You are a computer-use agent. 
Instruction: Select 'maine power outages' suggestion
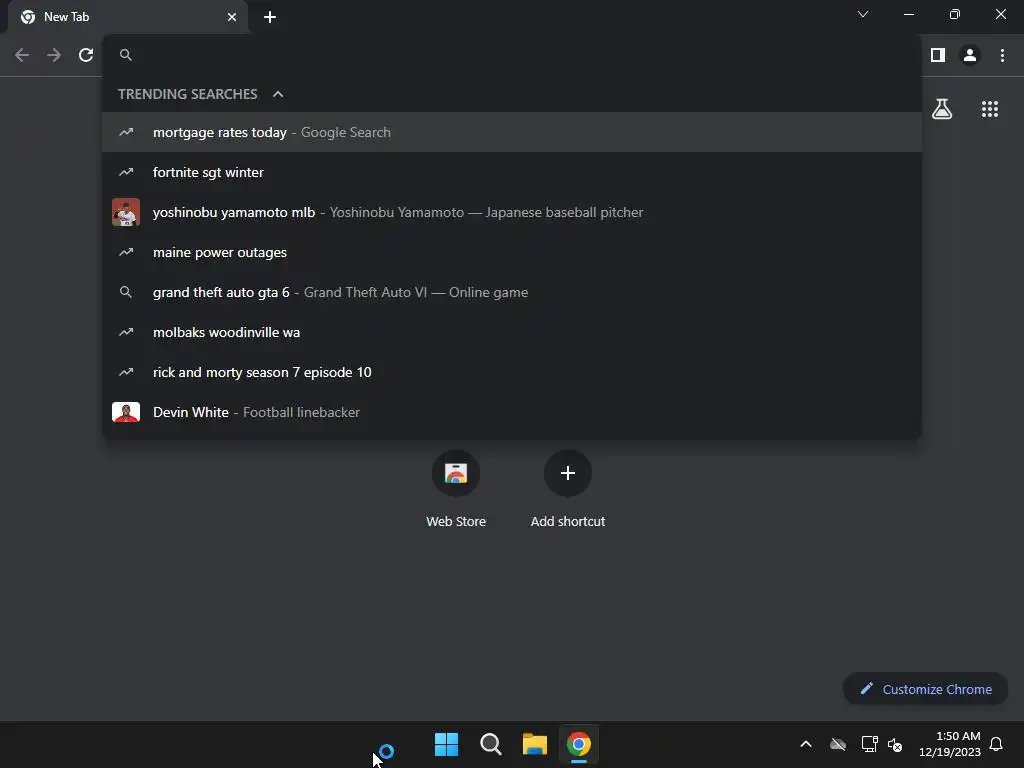pyautogui.click(x=512, y=252)
